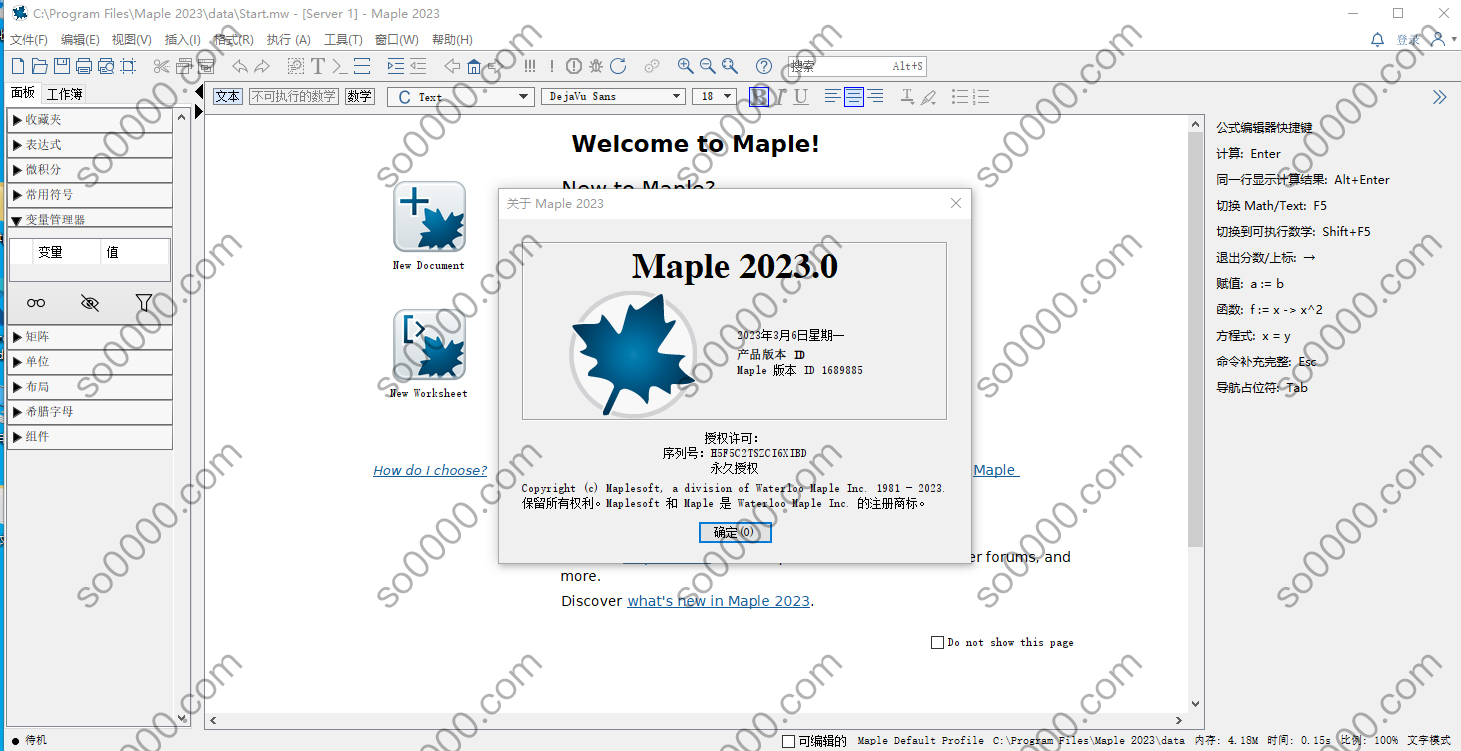Viewport: 1461px width, 751px height.
Task: Open the 编辑(E) menu
Action: [x=80, y=40]
